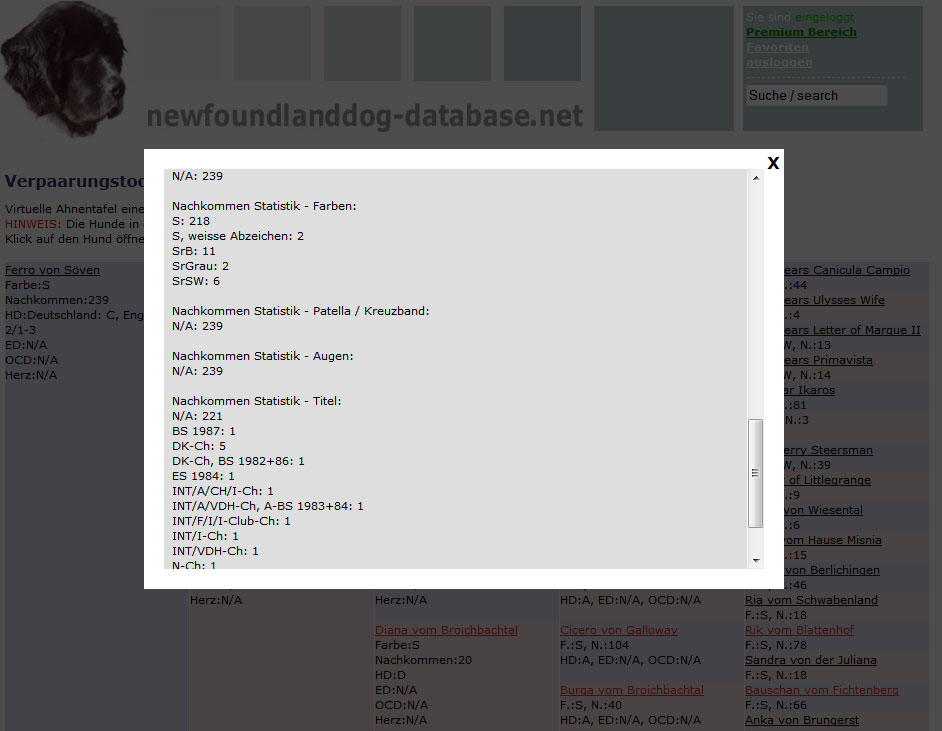This screenshot has width=942, height=731.
Task: Select the Cicero von Galloway link
Action: click(618, 630)
